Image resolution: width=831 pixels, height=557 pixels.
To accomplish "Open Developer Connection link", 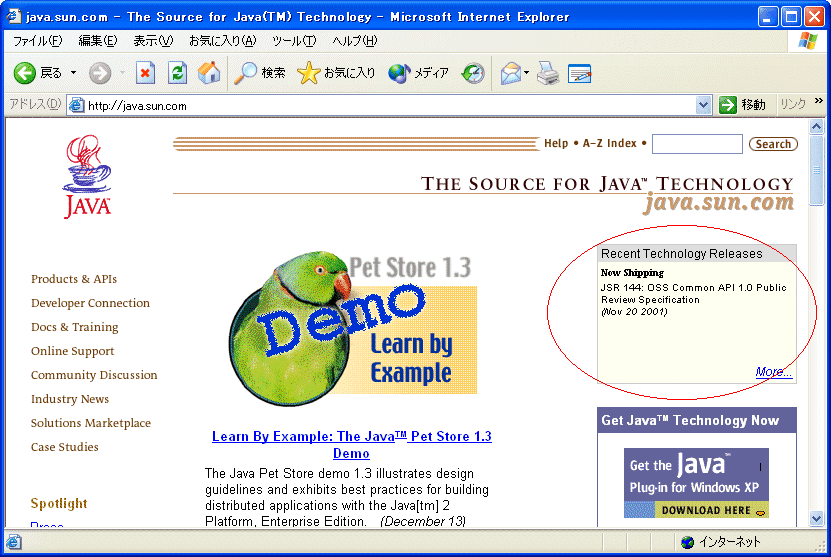I will [90, 303].
